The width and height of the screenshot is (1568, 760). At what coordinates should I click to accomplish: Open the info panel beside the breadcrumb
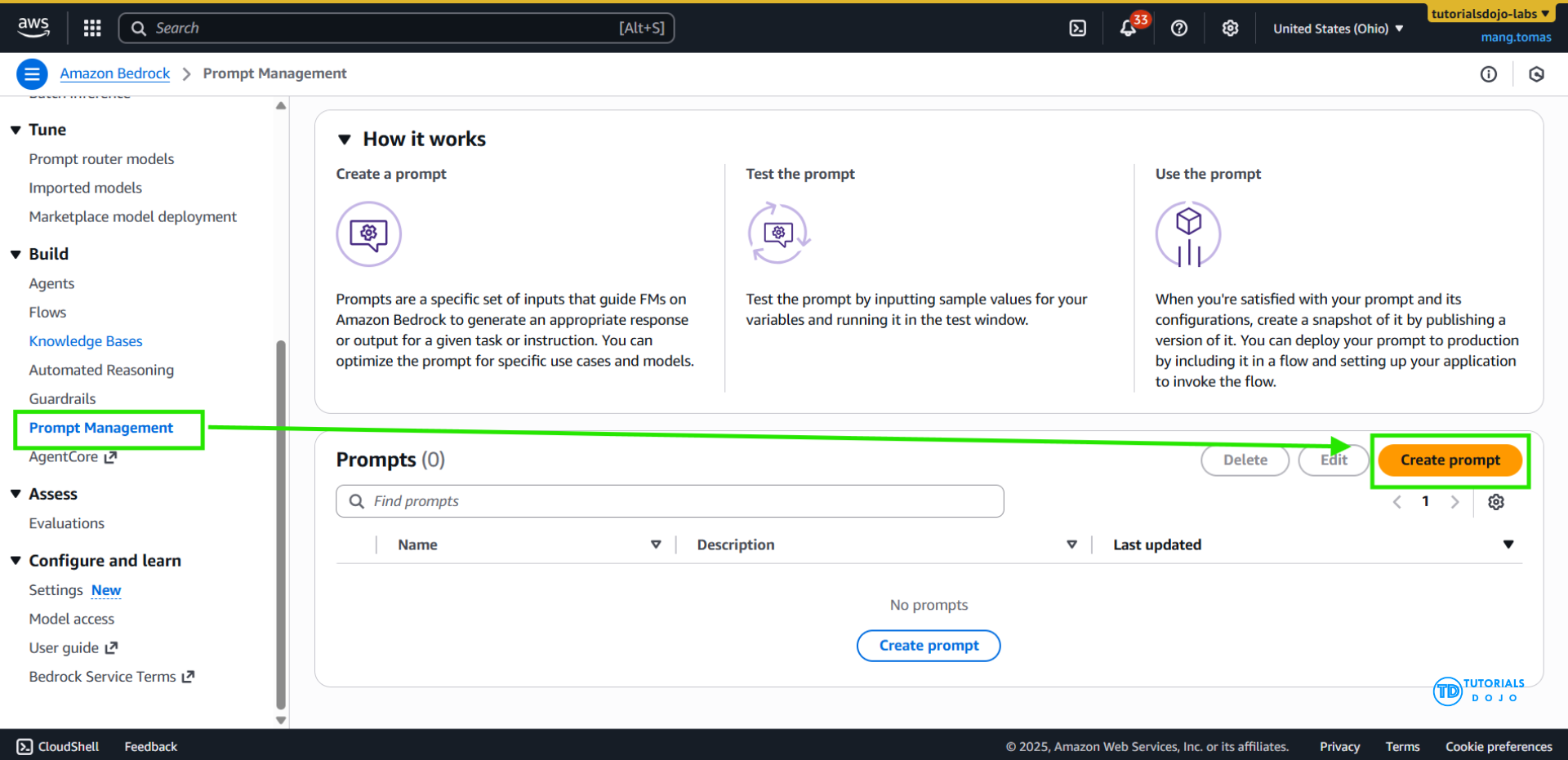(x=1489, y=73)
